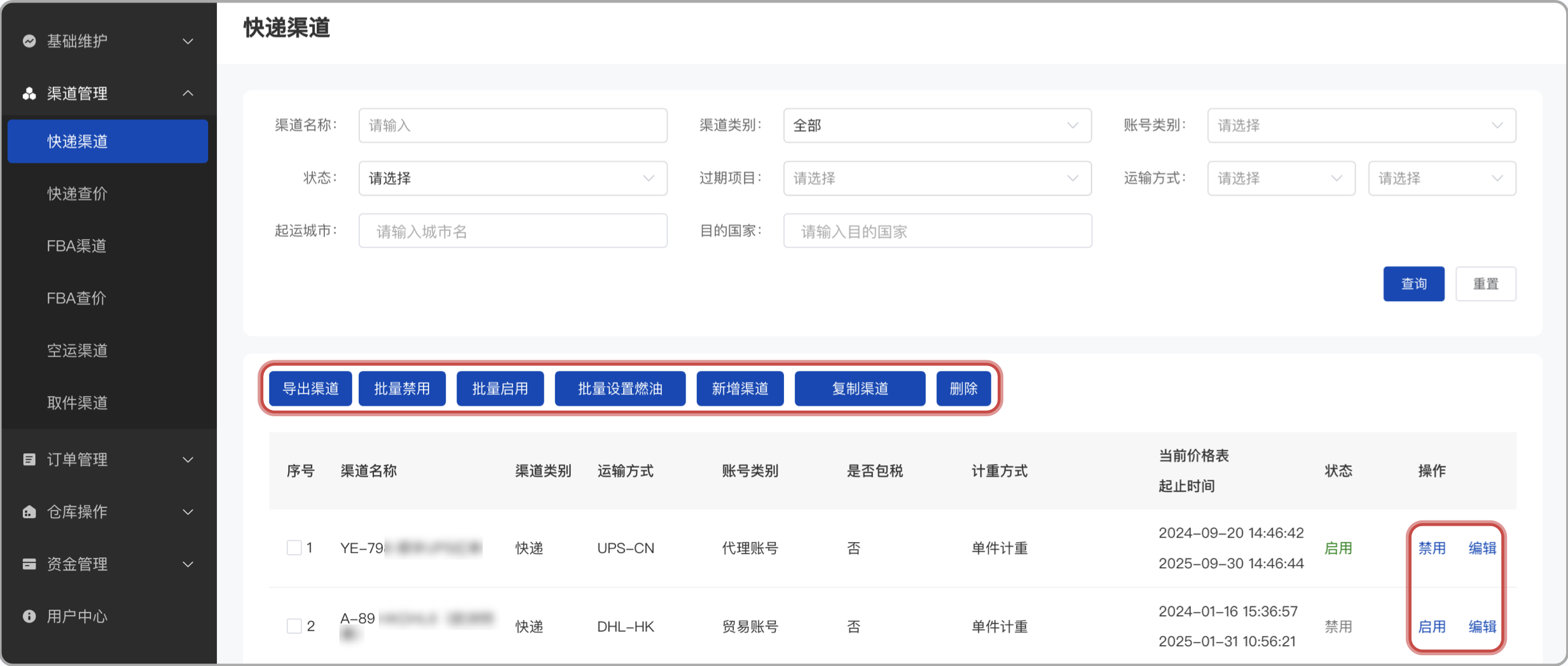Click the 批量设置燃油 button
The image size is (1568, 666).
620,388
